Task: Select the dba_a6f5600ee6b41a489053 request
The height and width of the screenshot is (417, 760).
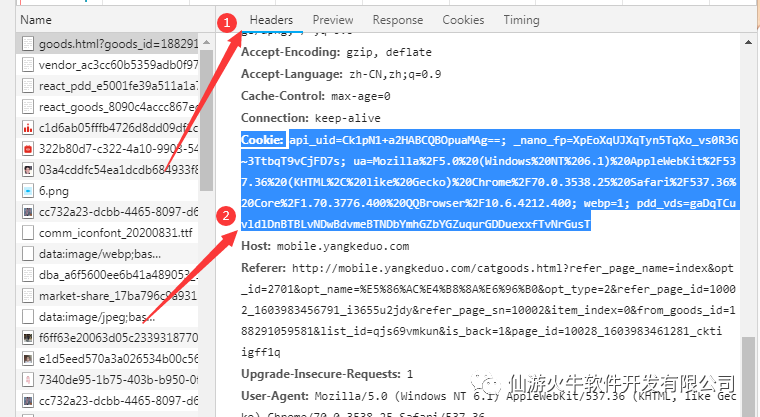Action: click(x=109, y=275)
